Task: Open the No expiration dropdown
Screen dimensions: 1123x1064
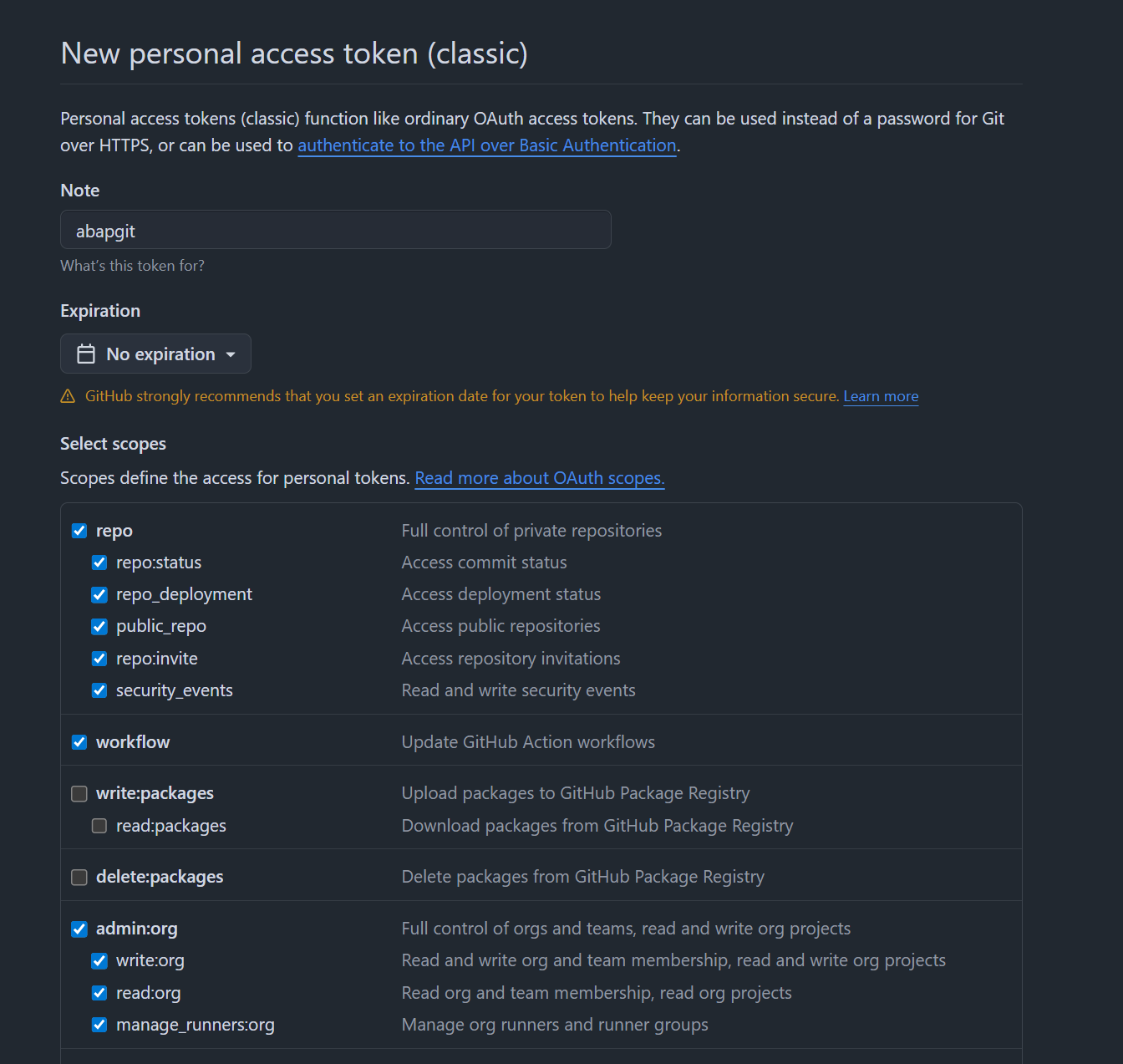Action: tap(155, 354)
